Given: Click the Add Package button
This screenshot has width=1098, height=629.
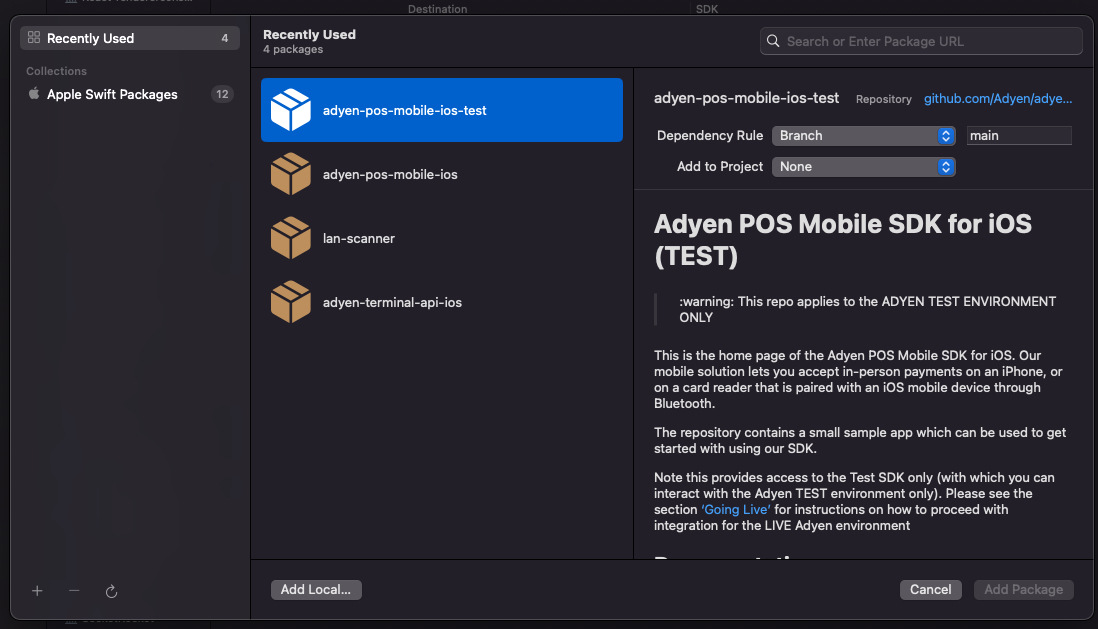Looking at the screenshot, I should (x=1023, y=590).
